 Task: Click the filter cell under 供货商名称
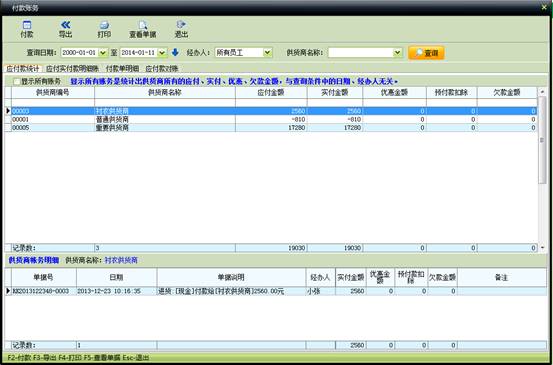(x=165, y=103)
